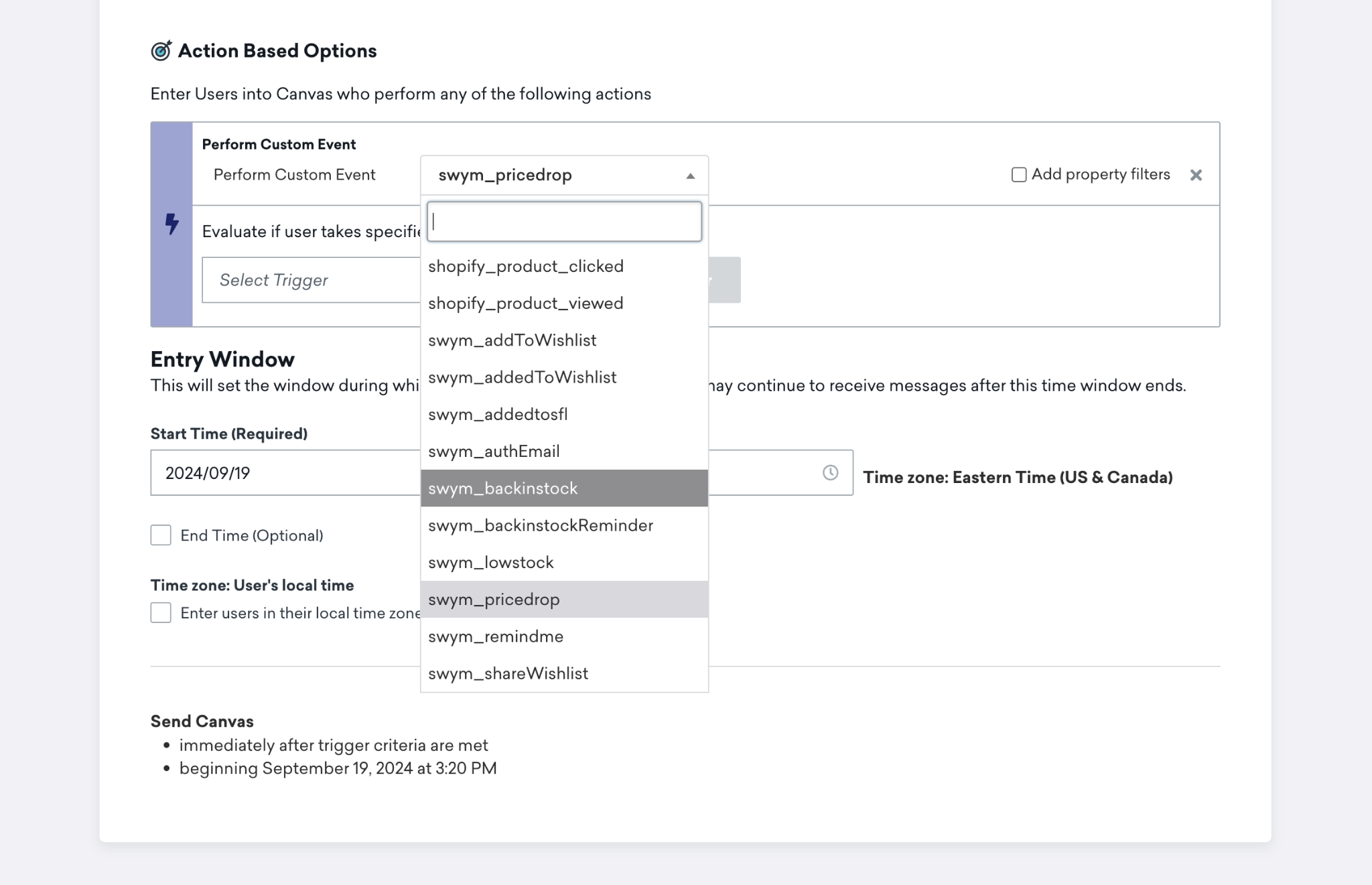Collapse the swym_pricedrop dropdown arrow
This screenshot has height=885, width=1372.
click(x=690, y=176)
